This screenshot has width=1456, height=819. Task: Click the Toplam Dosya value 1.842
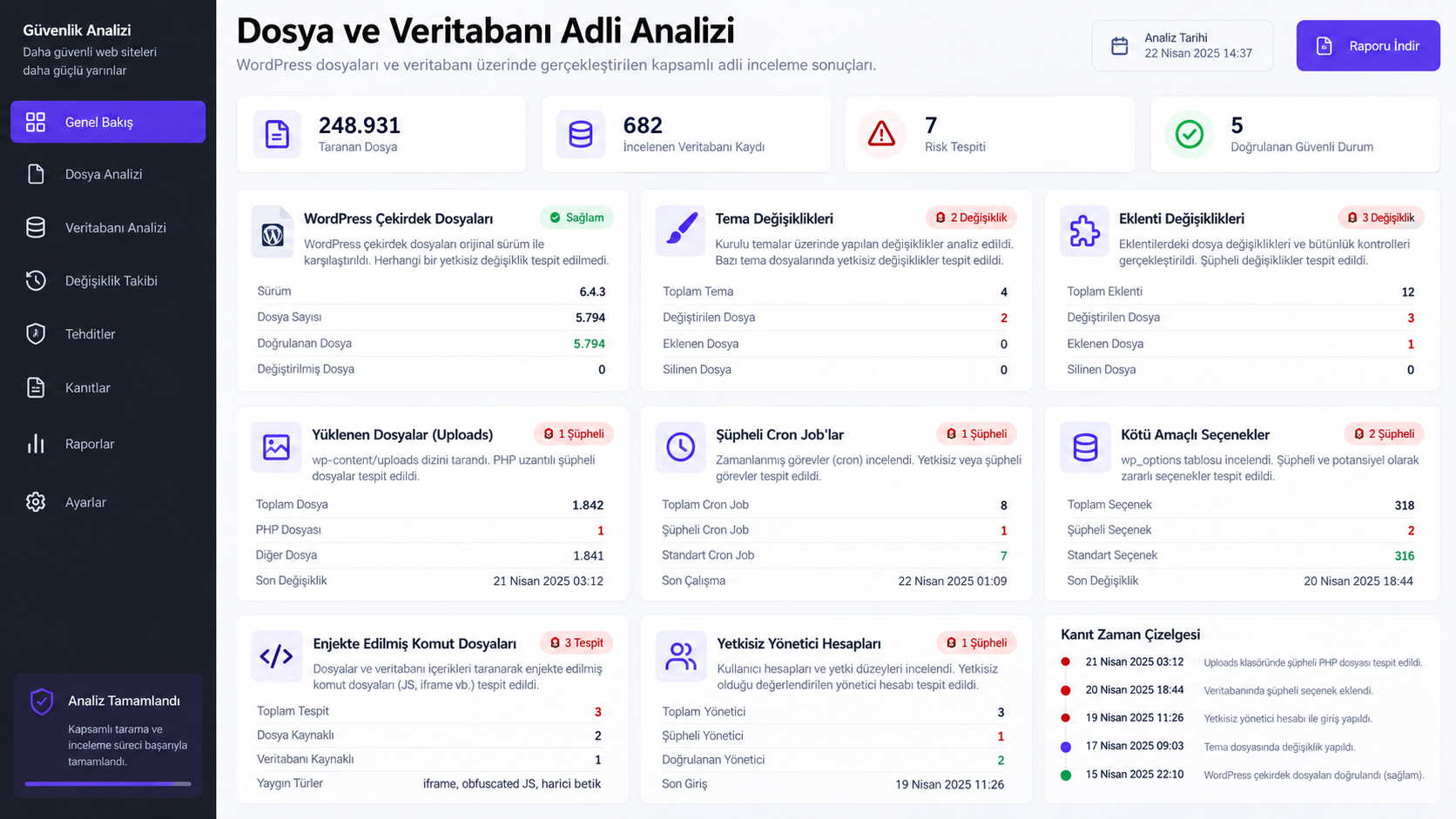coord(588,505)
